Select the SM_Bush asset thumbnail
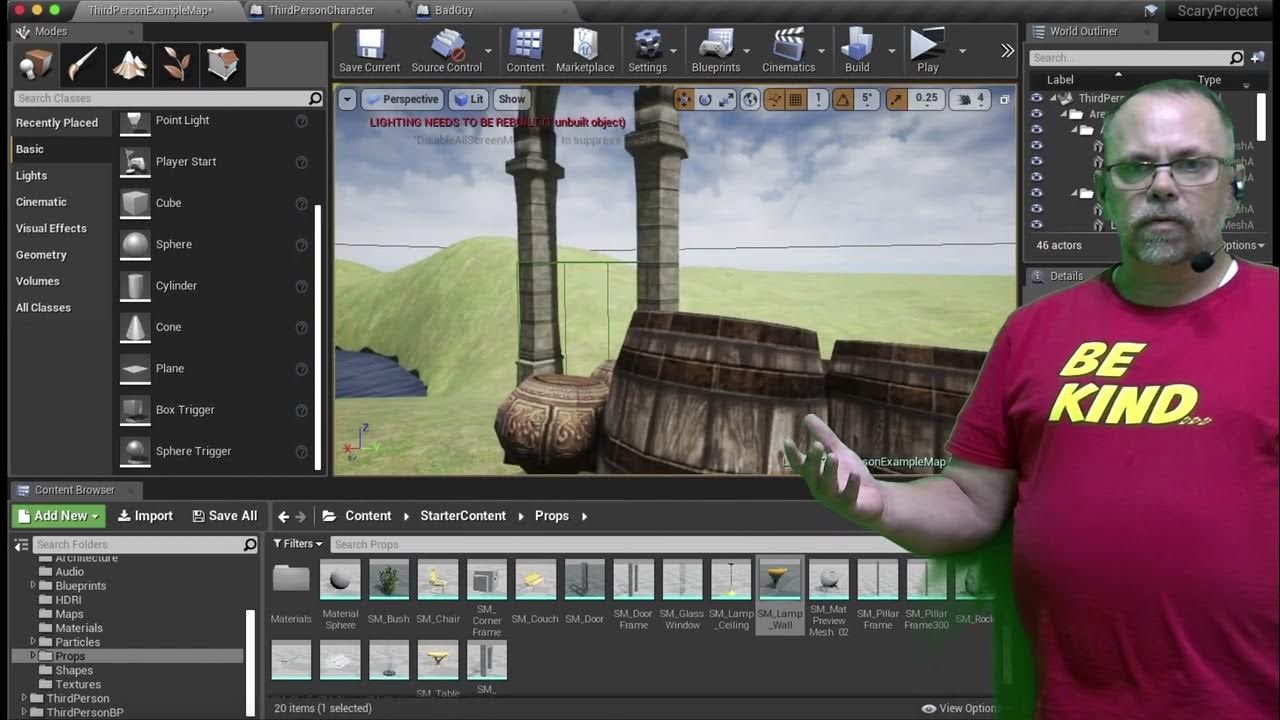This screenshot has width=1280, height=720. point(389,579)
